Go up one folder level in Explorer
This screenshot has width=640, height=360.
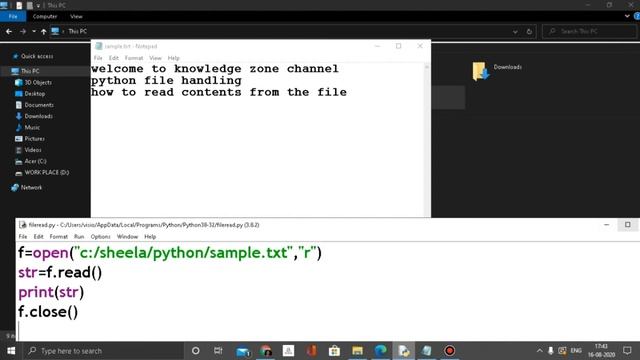tap(43, 31)
